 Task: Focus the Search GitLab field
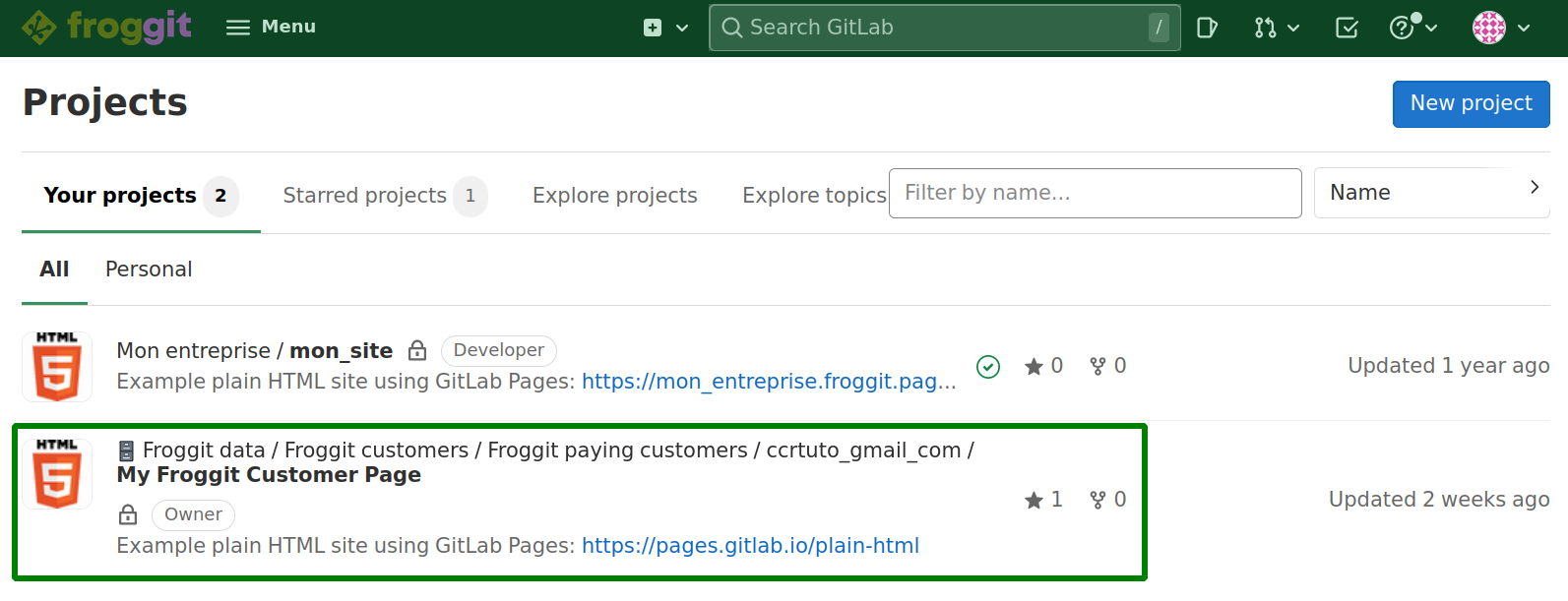tap(944, 28)
